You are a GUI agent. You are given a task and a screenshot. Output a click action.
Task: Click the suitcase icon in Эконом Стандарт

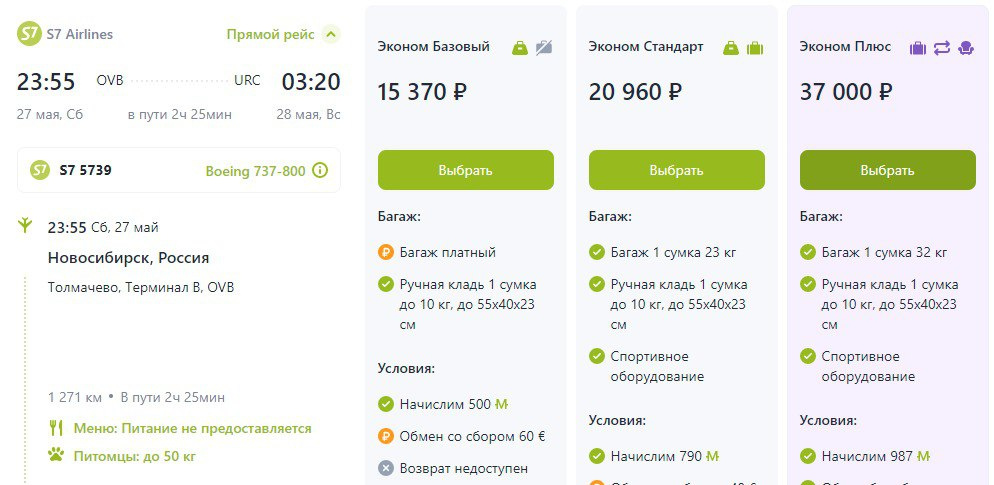tap(755, 48)
